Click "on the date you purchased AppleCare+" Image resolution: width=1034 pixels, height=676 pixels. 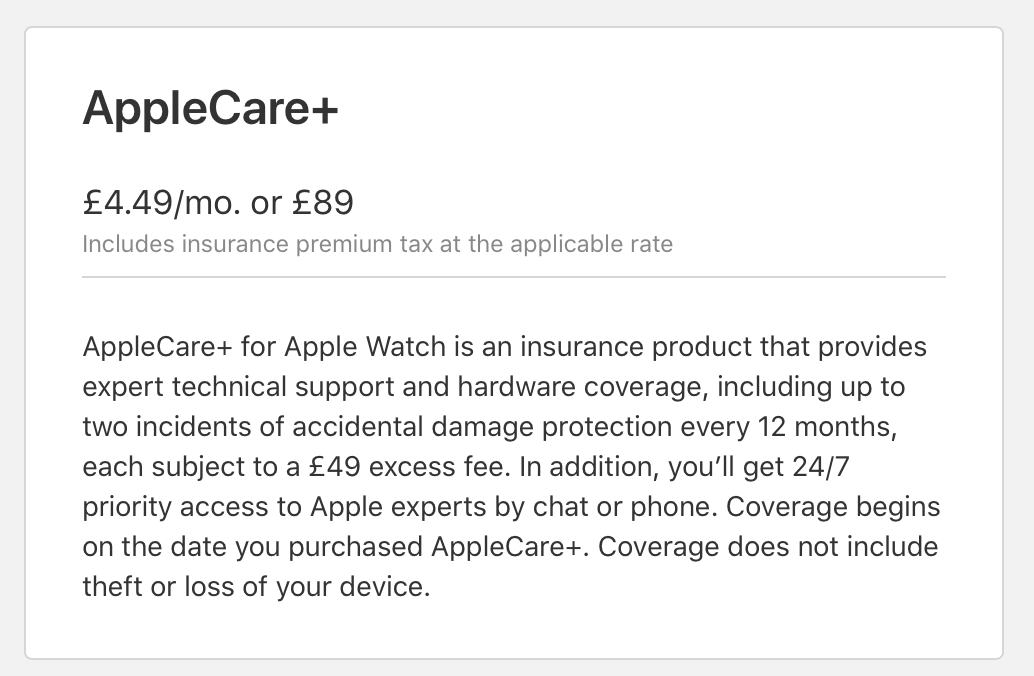pos(332,547)
